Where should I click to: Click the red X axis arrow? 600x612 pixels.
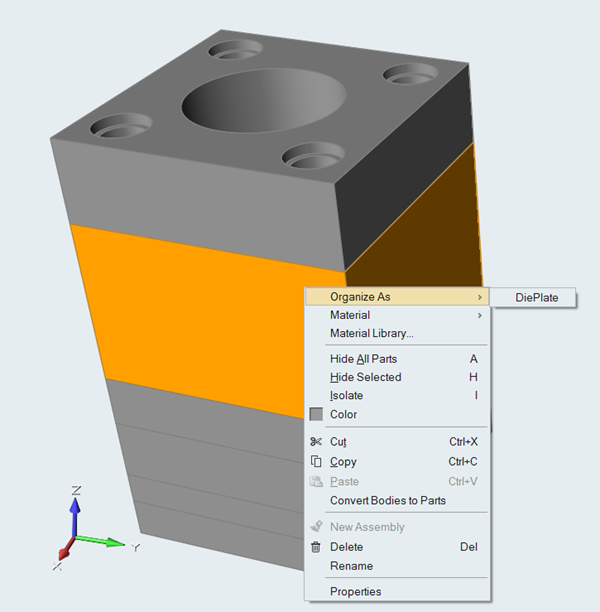pos(63,551)
